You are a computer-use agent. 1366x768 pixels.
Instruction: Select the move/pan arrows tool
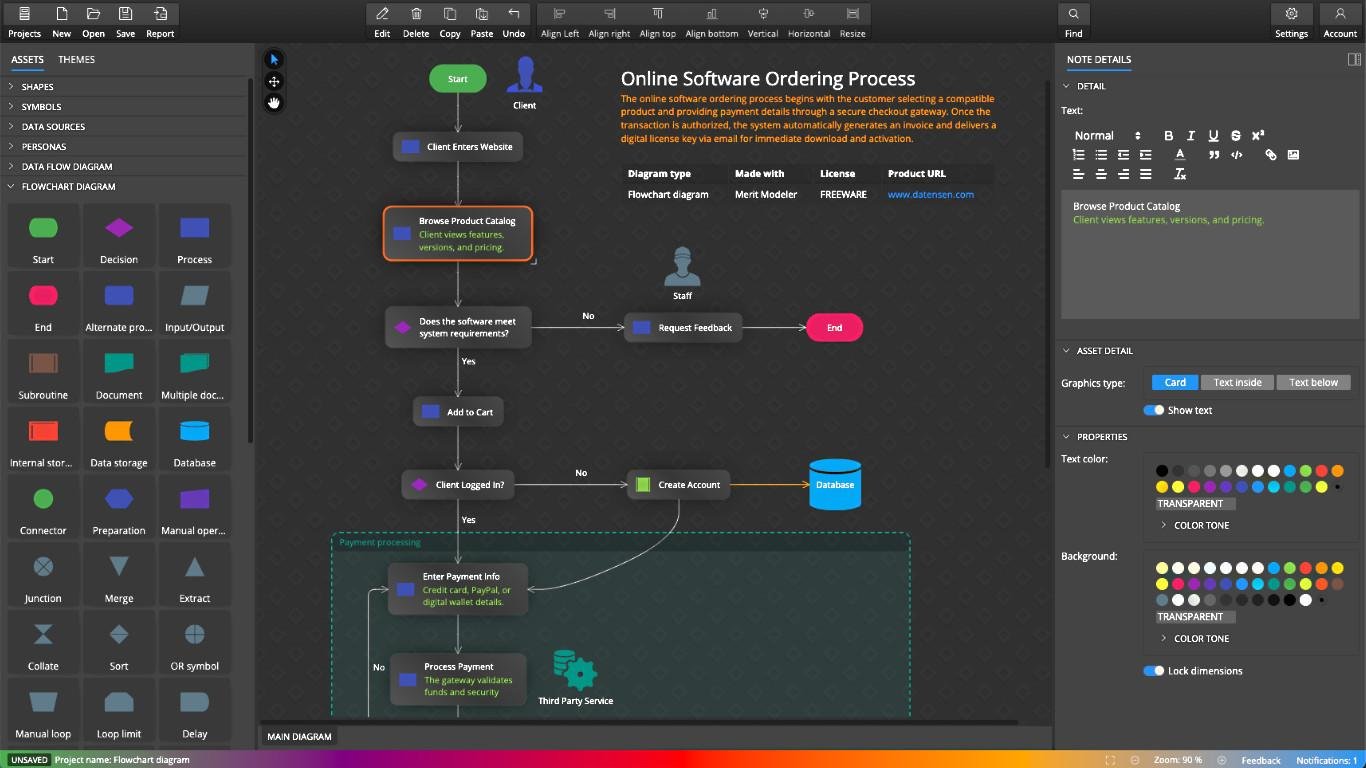click(274, 81)
